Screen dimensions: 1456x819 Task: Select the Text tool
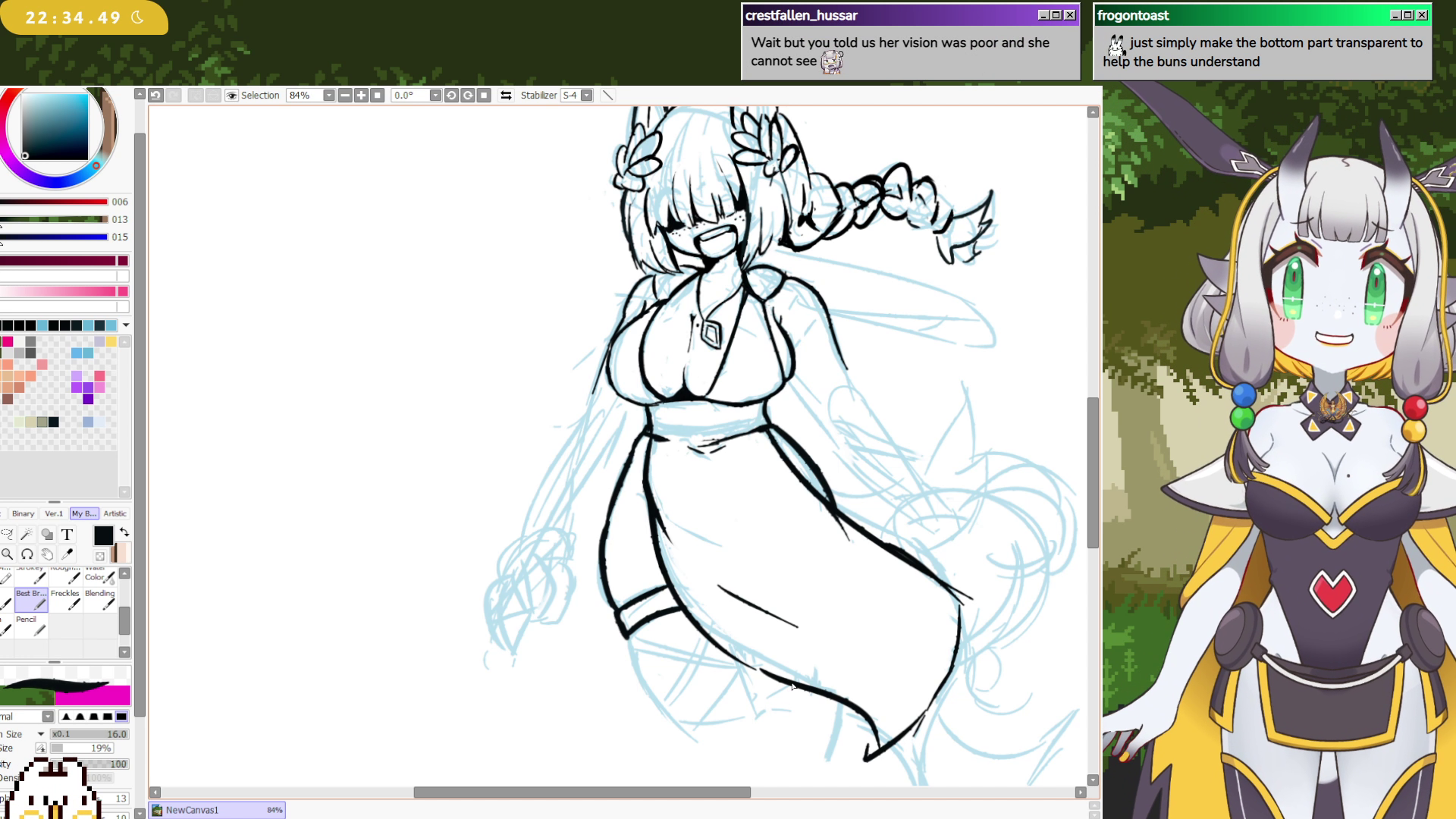pos(67,535)
